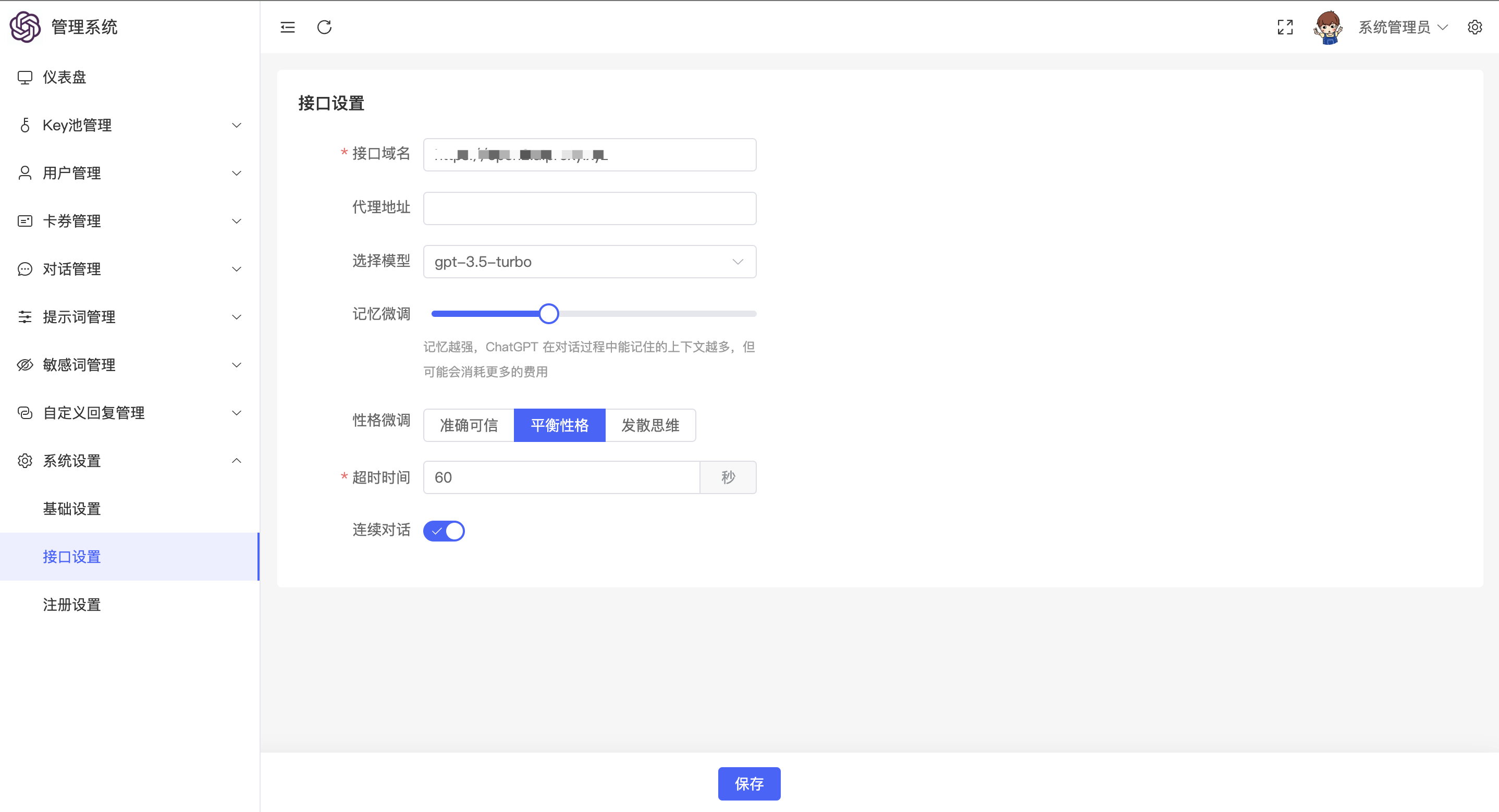Open the 仪表盘 menu item
Viewport: 1499px width, 812px height.
[x=130, y=78]
